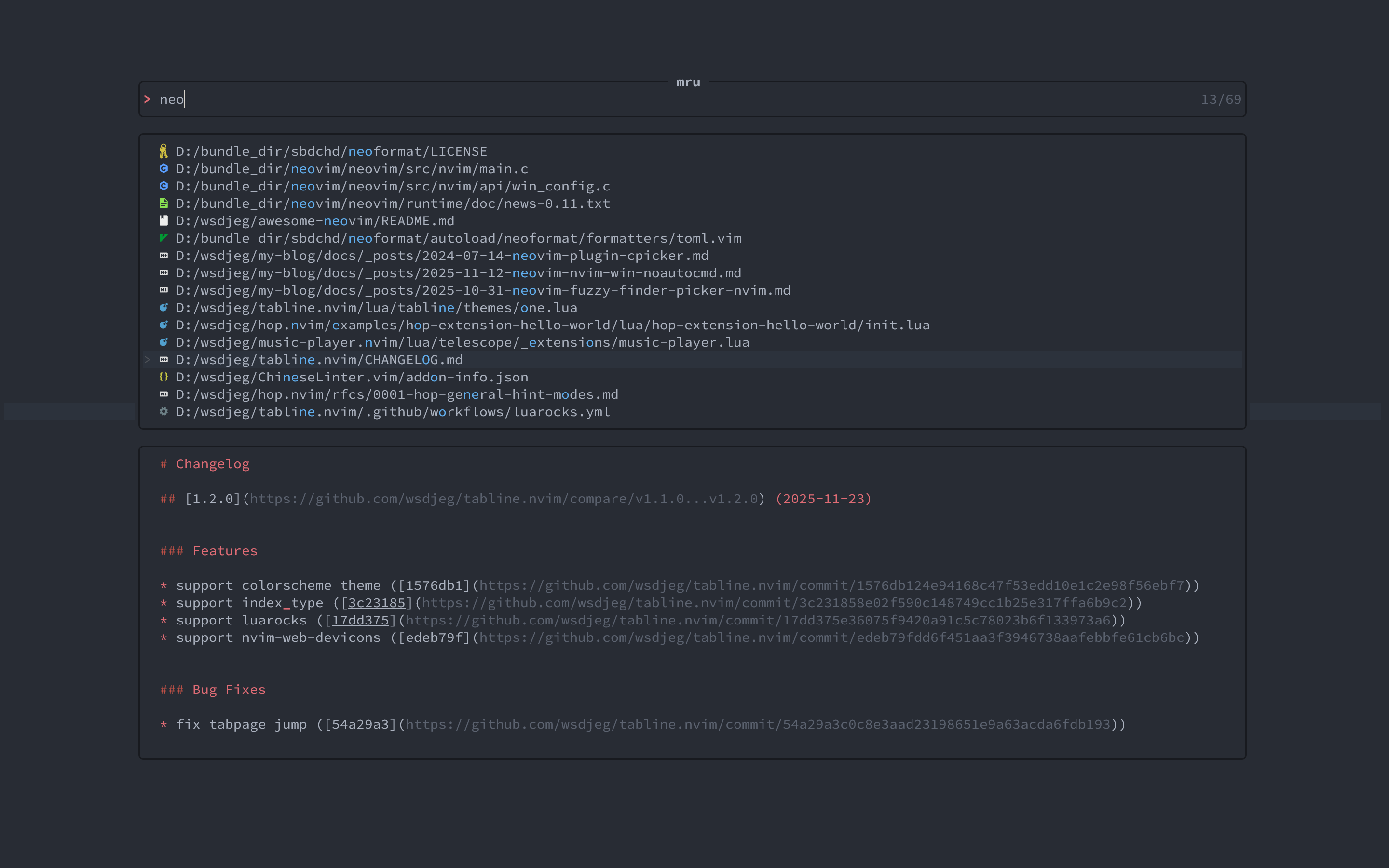Viewport: 1389px width, 868px height.
Task: Click the Vim icon beside toml.vim
Action: (163, 238)
